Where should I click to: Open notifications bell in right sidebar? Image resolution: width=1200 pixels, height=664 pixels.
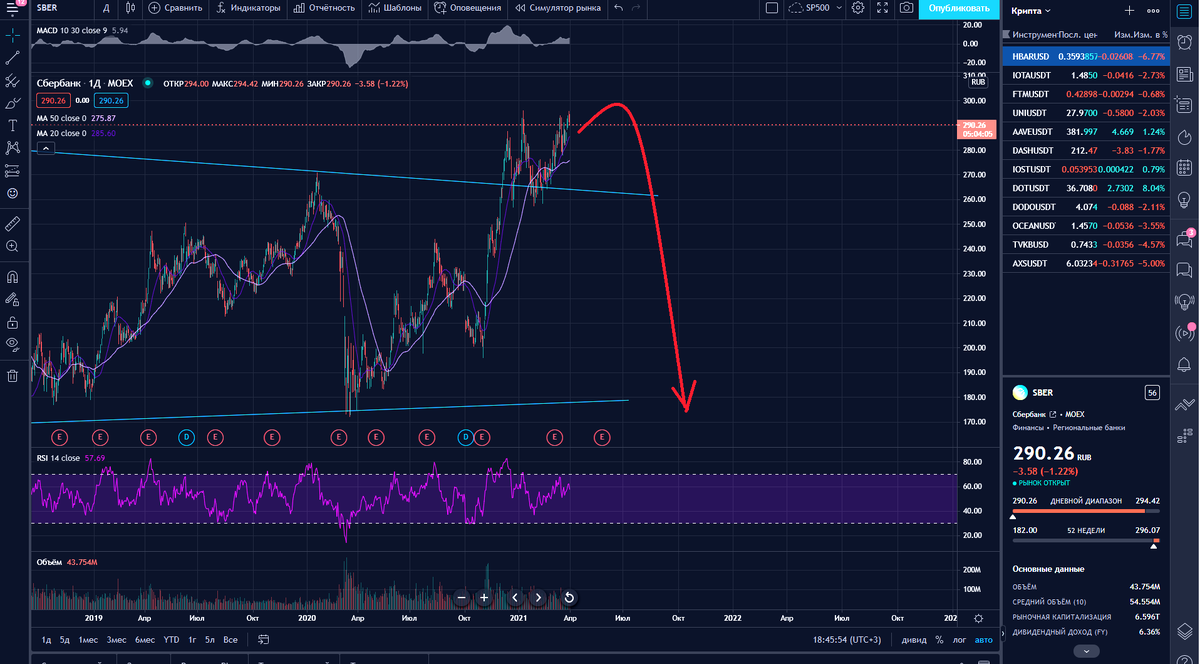[1184, 364]
